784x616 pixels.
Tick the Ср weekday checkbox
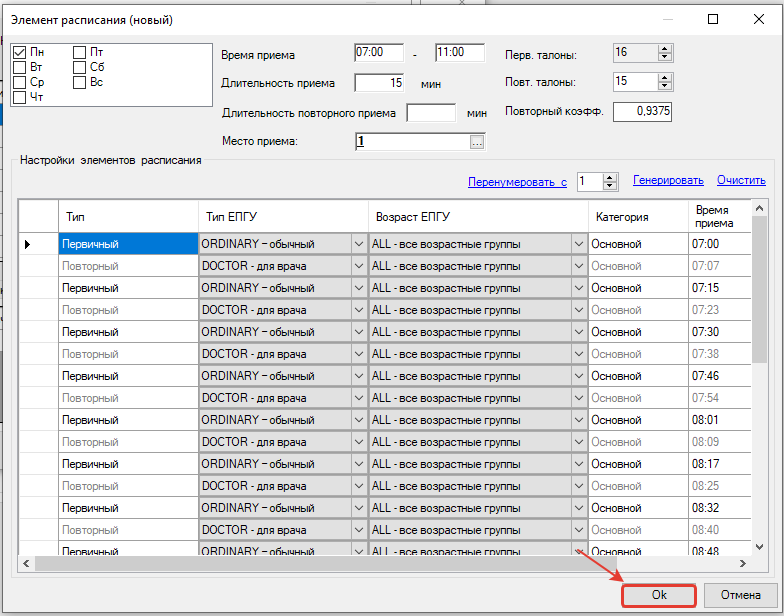pos(20,82)
